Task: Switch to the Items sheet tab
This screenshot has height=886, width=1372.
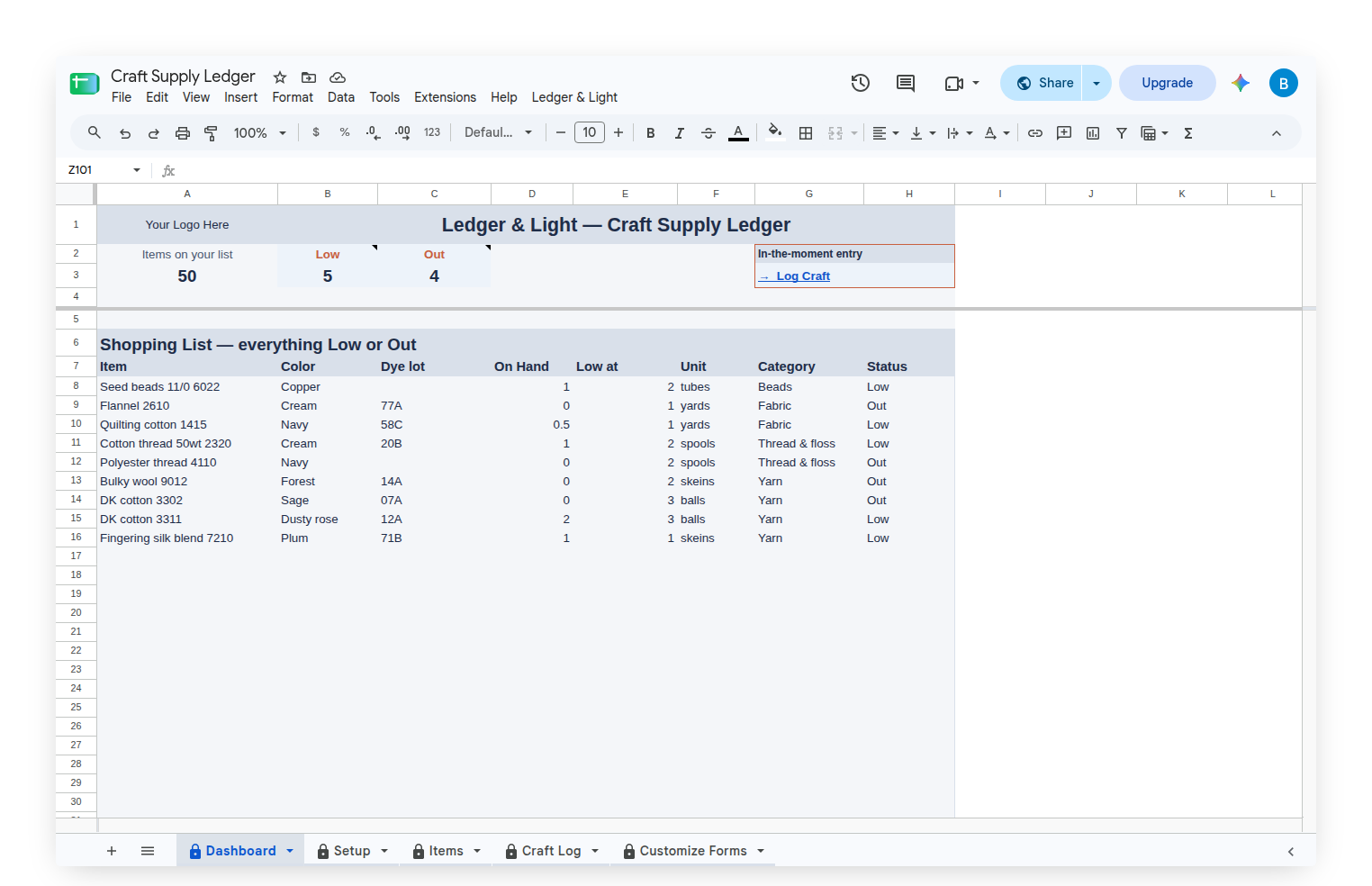Action: click(446, 851)
